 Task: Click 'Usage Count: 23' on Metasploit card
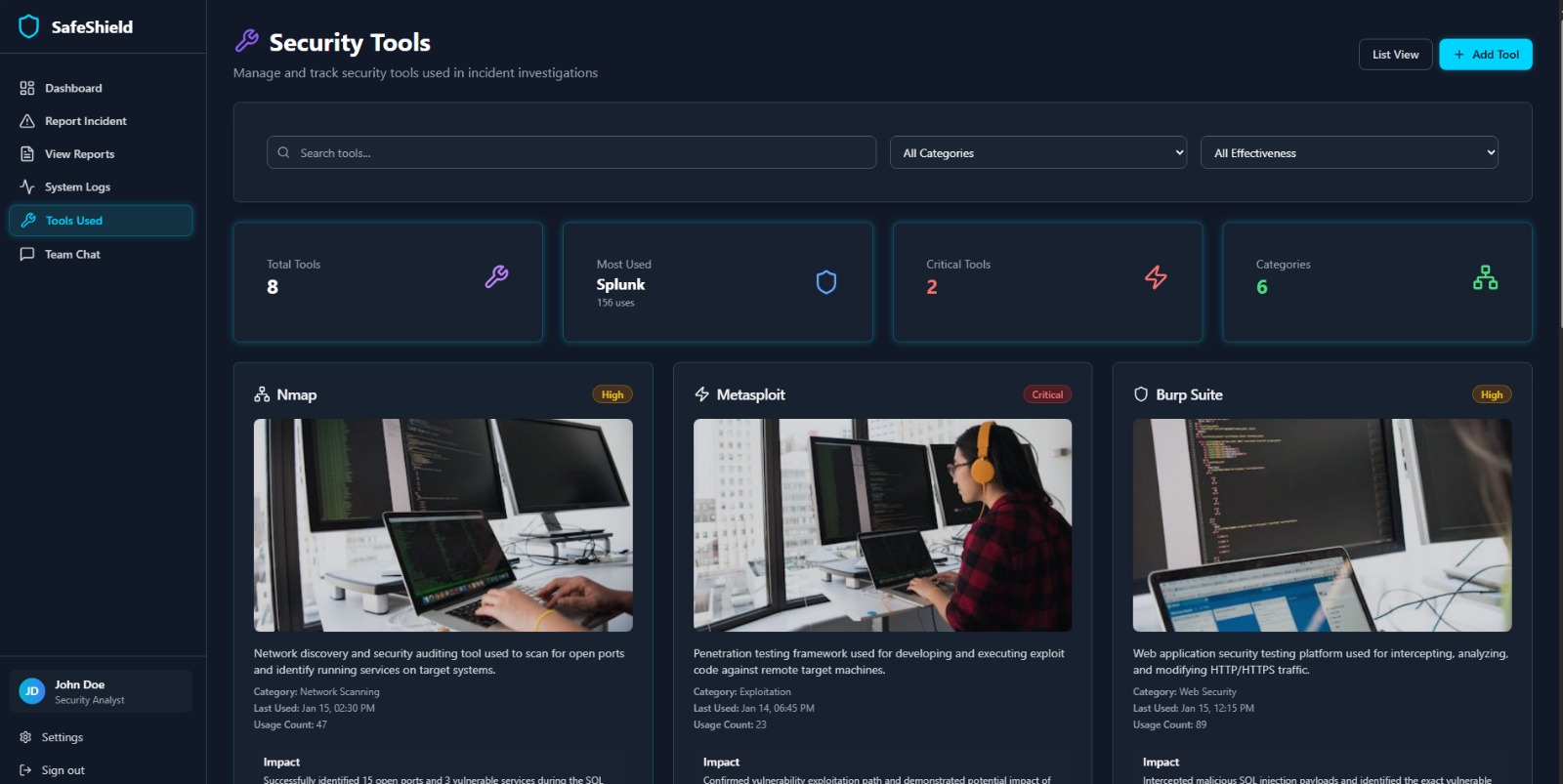730,724
